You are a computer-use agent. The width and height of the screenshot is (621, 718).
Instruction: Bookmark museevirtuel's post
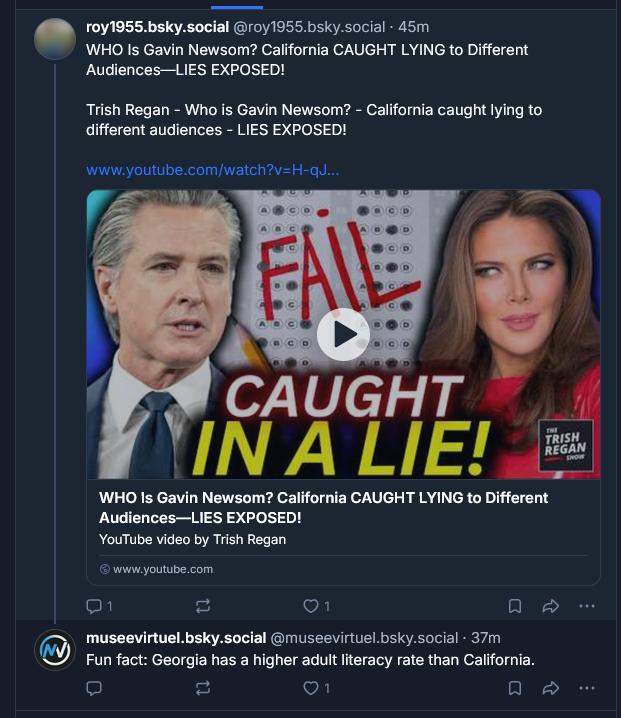tap(515, 688)
